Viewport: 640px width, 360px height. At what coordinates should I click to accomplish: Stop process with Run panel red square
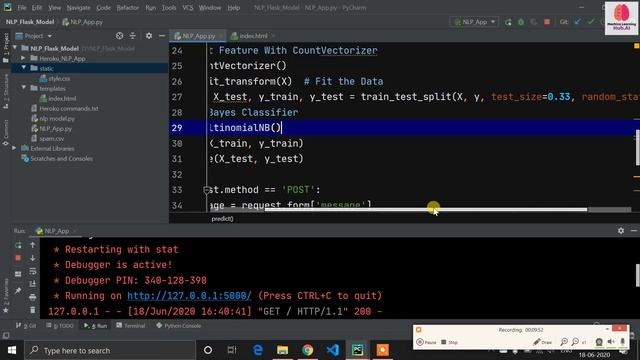(18, 258)
